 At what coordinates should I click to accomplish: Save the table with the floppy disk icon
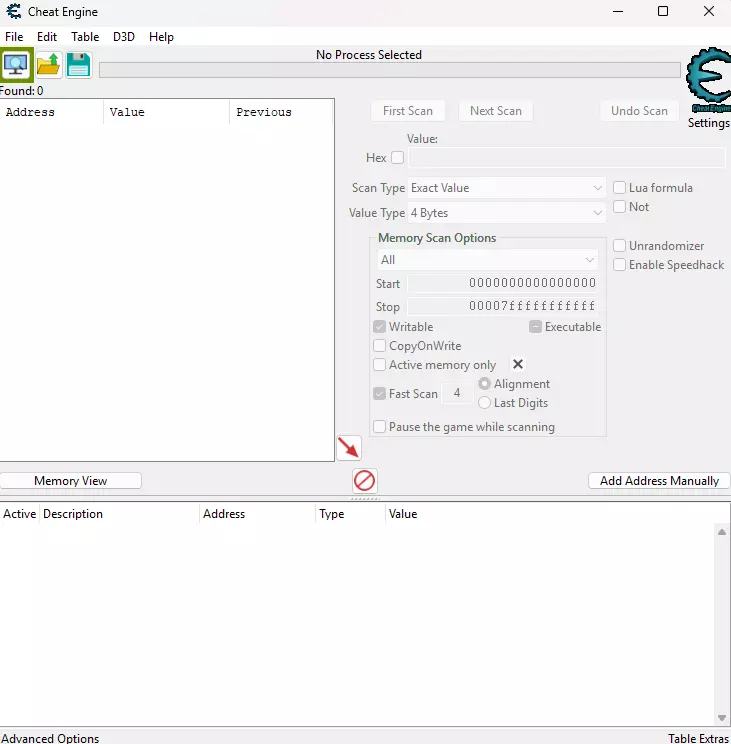tap(78, 65)
